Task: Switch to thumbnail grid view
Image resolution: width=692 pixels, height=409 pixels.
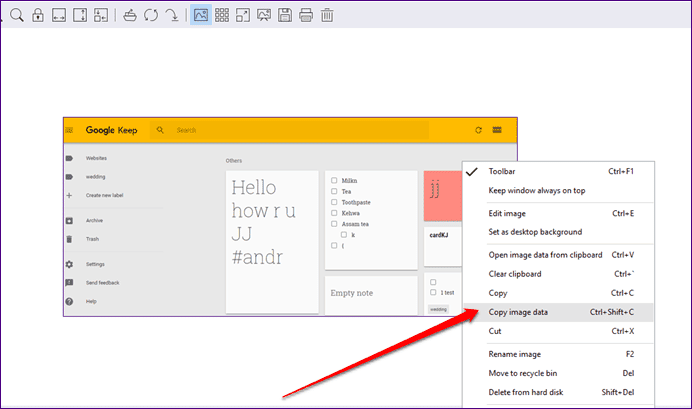Action: (x=222, y=15)
